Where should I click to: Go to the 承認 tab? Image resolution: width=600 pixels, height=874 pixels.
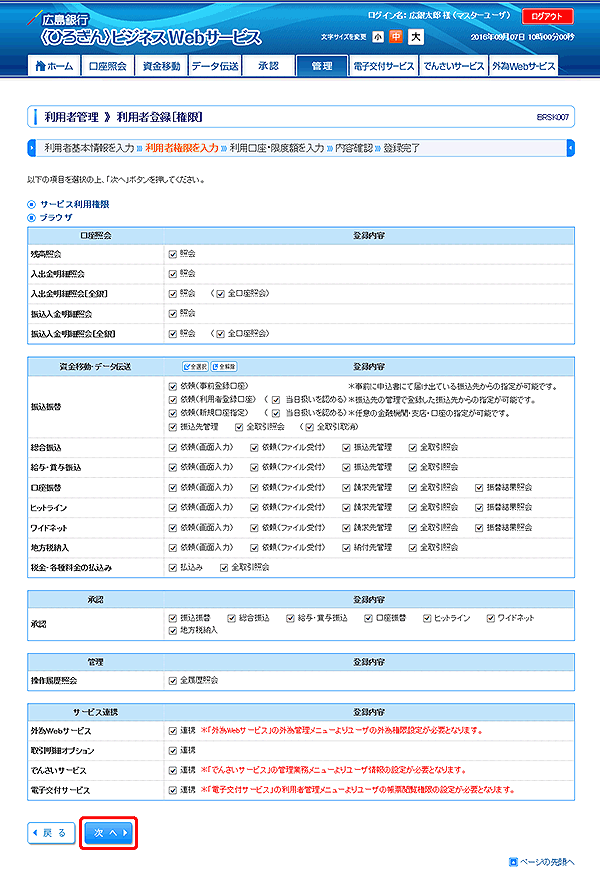click(x=268, y=66)
